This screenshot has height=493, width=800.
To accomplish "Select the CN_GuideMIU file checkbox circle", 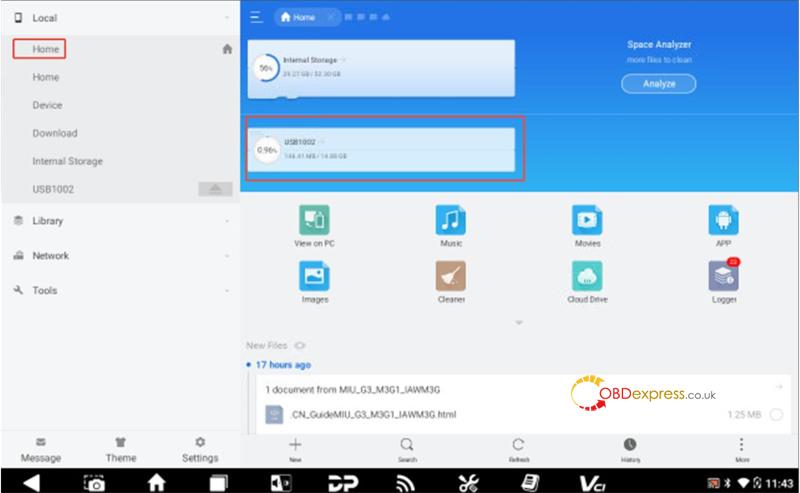I will pyautogui.click(x=776, y=414).
